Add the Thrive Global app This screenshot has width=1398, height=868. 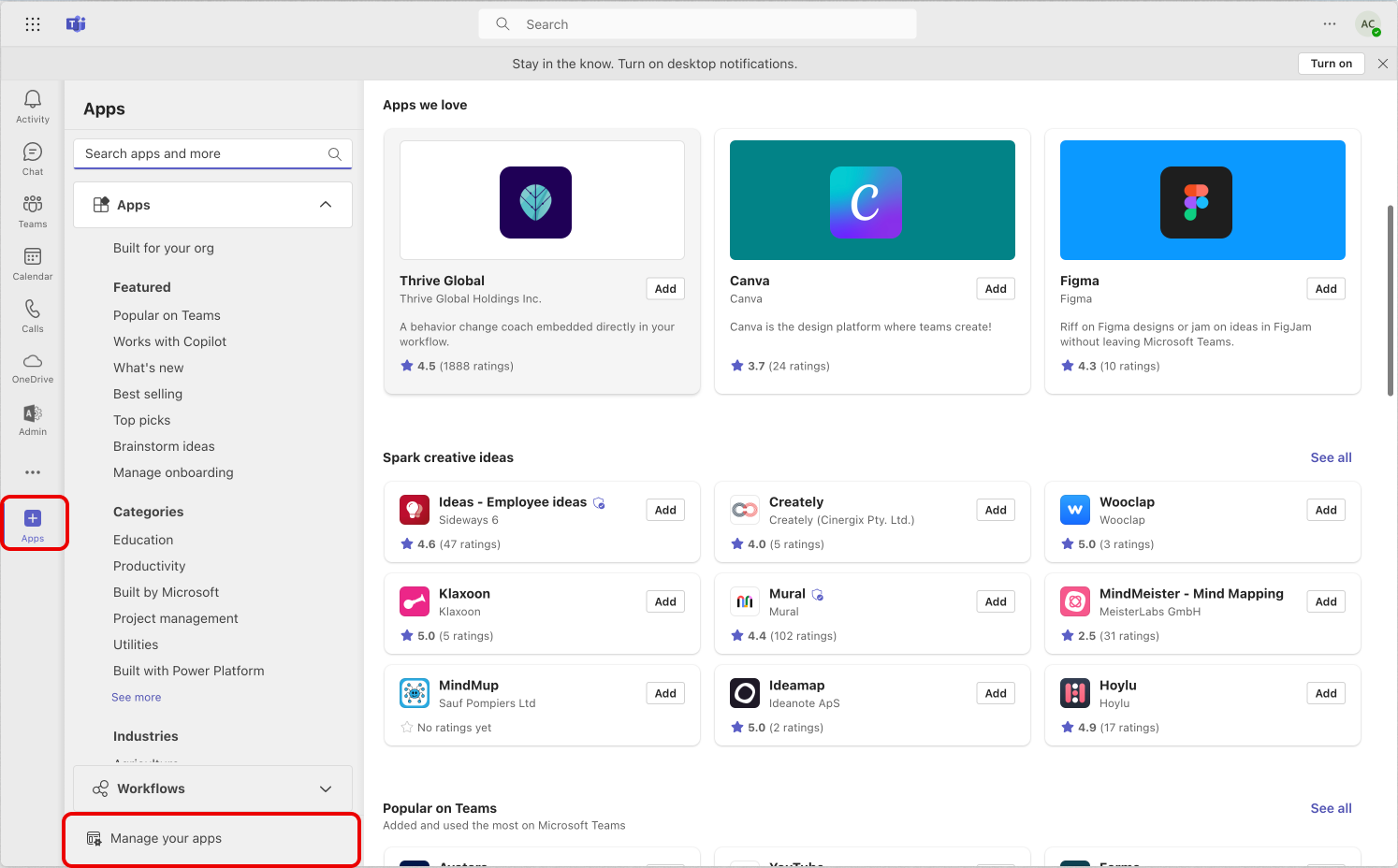click(x=665, y=289)
